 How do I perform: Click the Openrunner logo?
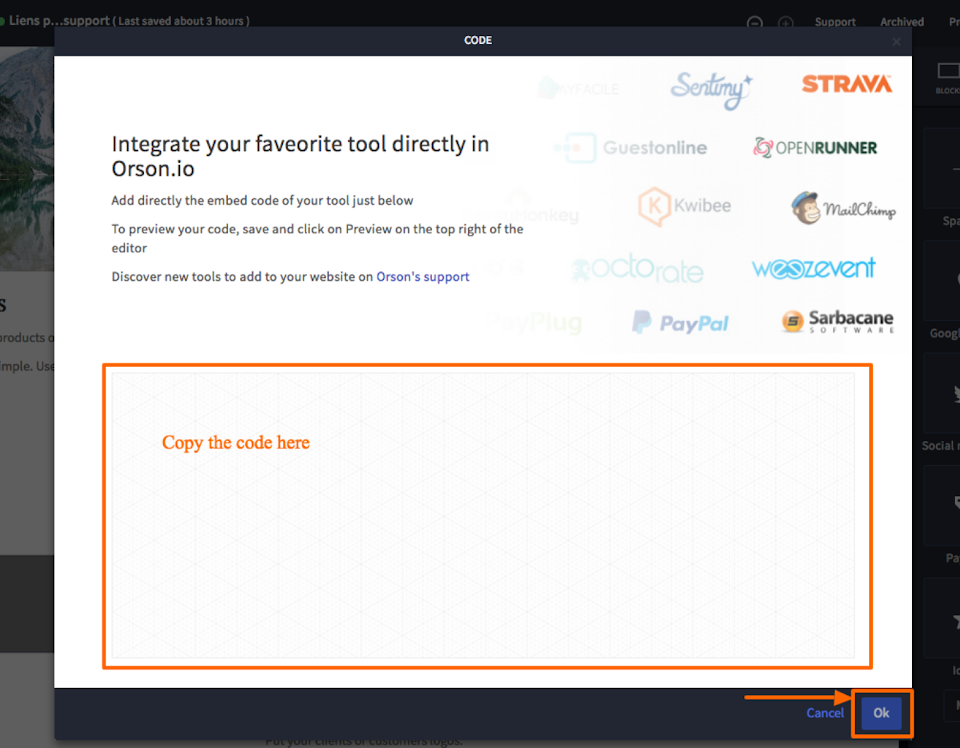coord(815,148)
